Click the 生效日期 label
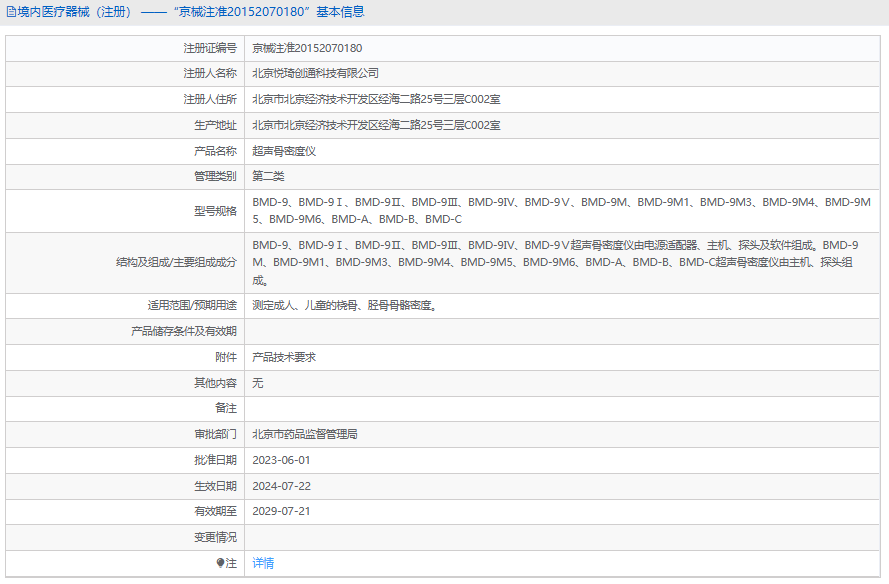The width and height of the screenshot is (889, 584). pos(215,486)
